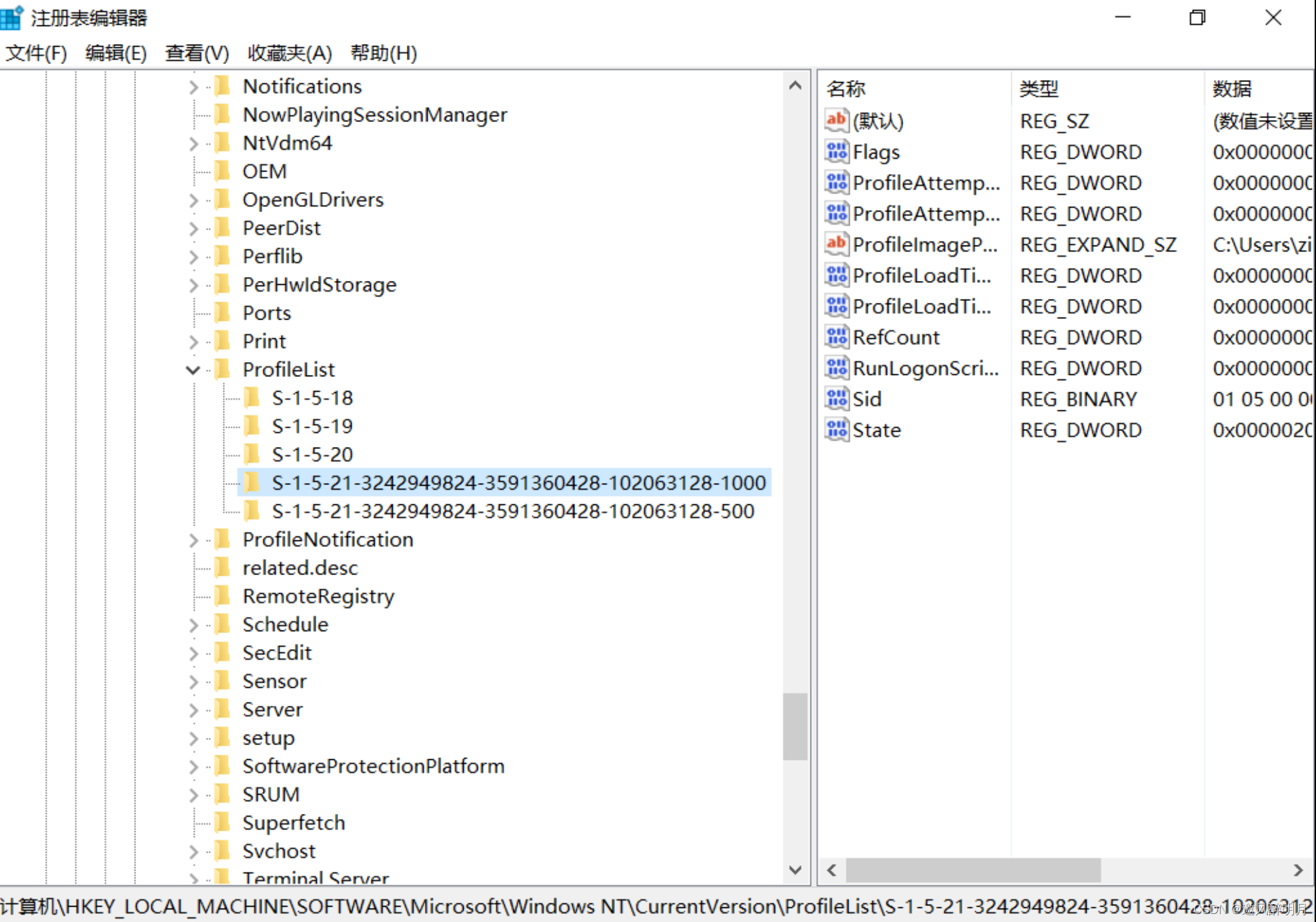Open the 收藏夹(A) favorites menu
1316x922 pixels.
(x=289, y=53)
